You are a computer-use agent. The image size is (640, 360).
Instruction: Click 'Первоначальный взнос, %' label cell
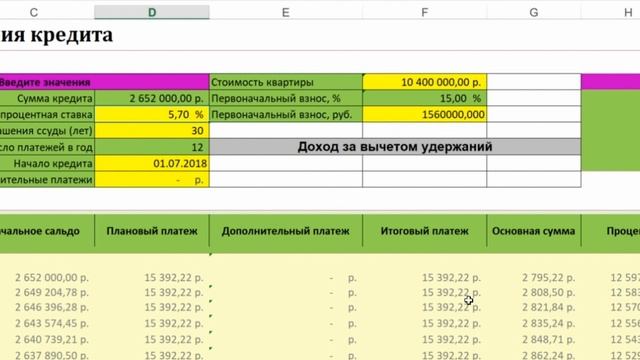(x=286, y=98)
